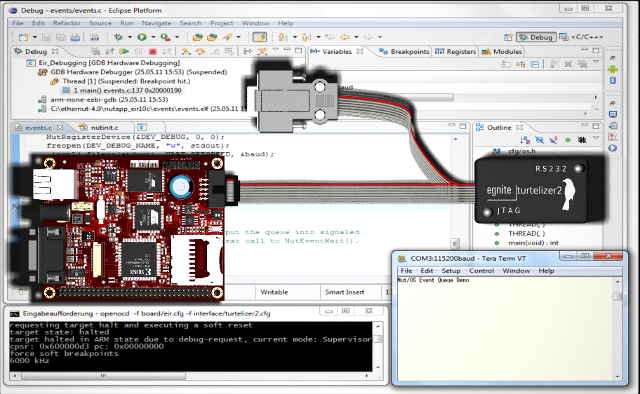
Task: Select main(void) : int in Outline
Action: pos(533,243)
